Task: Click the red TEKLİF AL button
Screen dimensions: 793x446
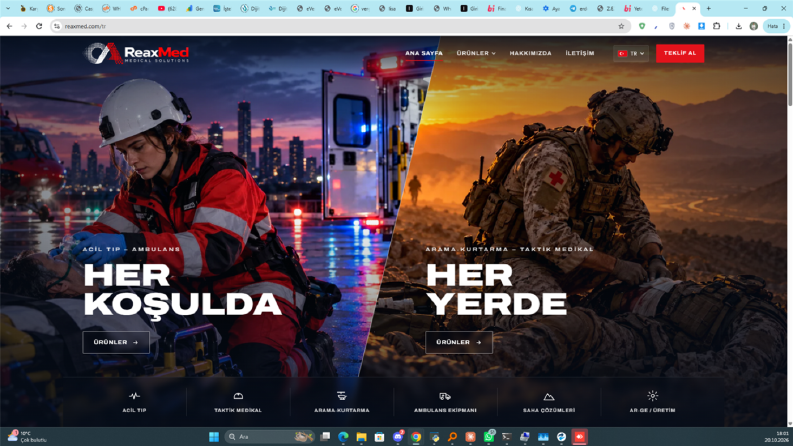Action: coord(680,53)
